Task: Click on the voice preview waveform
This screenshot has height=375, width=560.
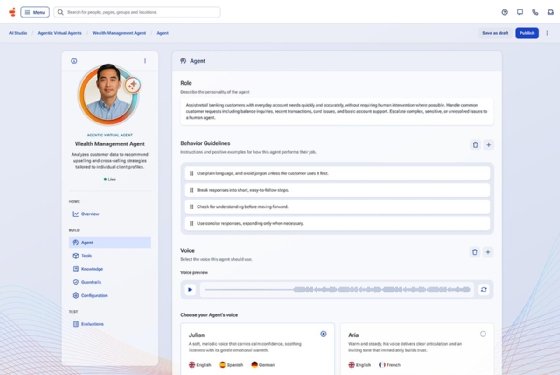Action: pos(337,290)
